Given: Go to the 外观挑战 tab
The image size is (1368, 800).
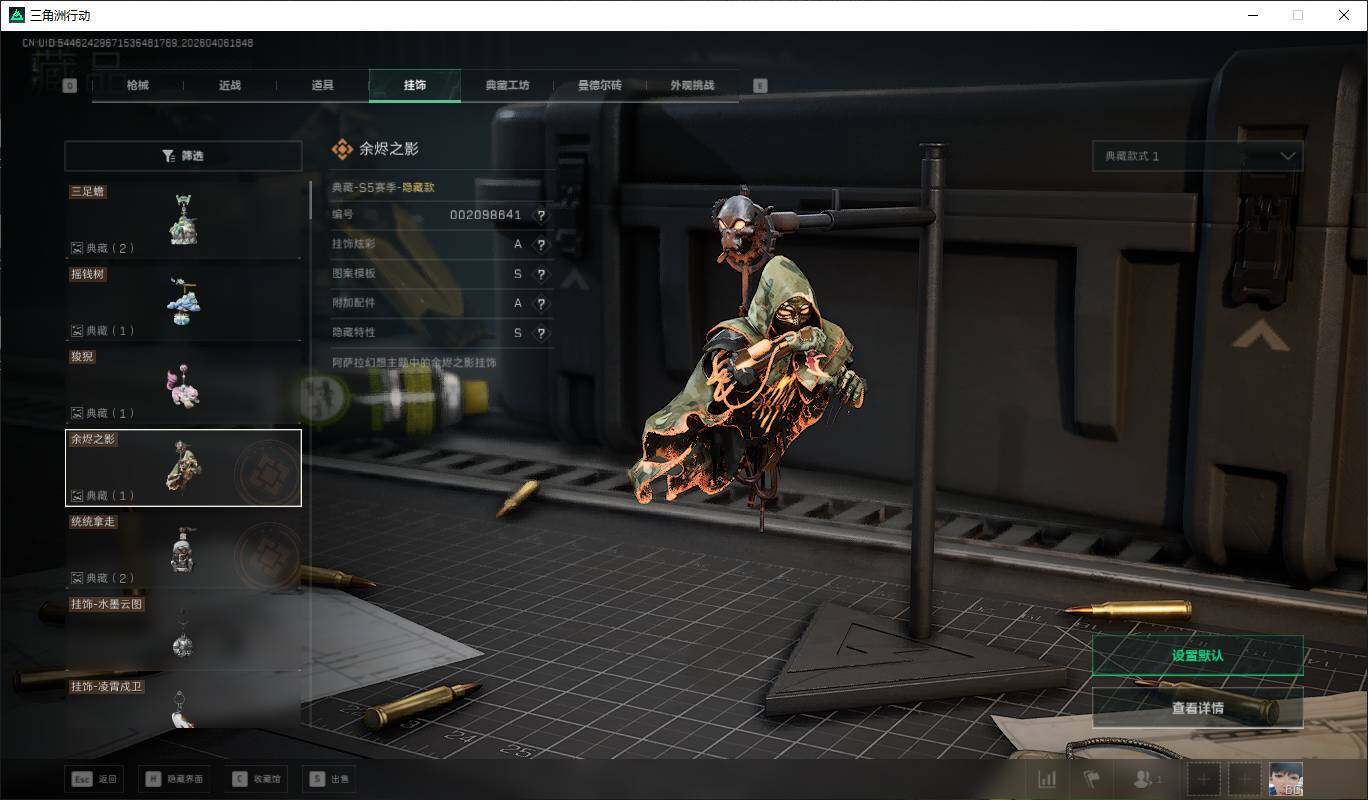Looking at the screenshot, I should point(692,86).
